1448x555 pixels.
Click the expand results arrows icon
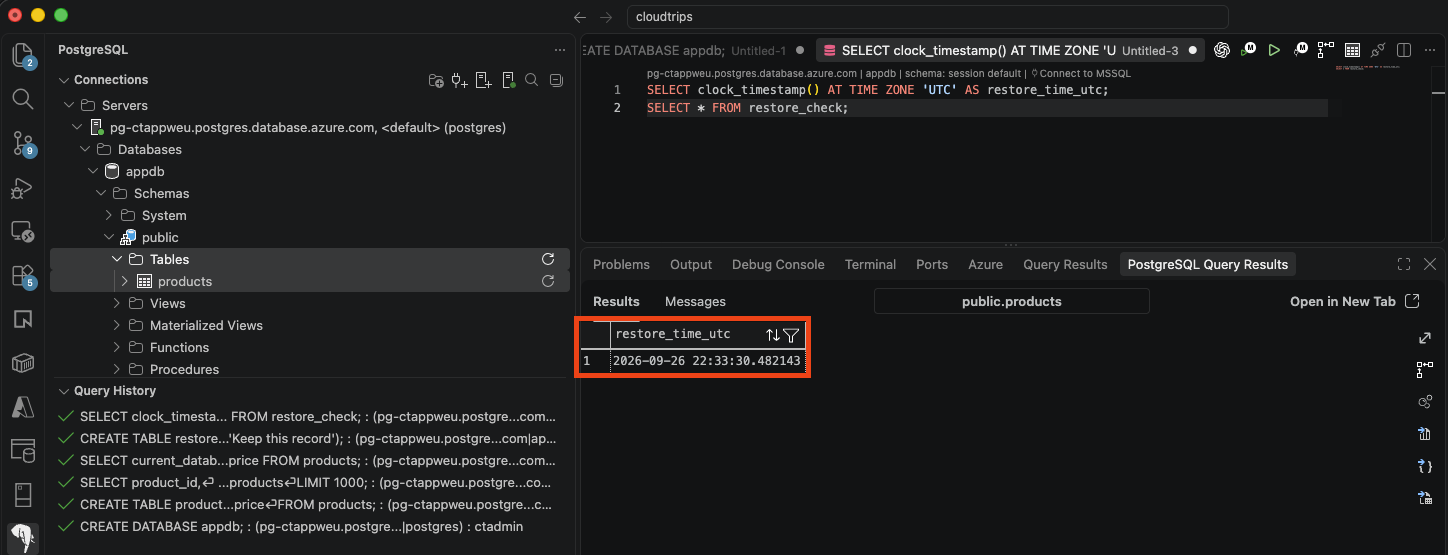[1425, 340]
